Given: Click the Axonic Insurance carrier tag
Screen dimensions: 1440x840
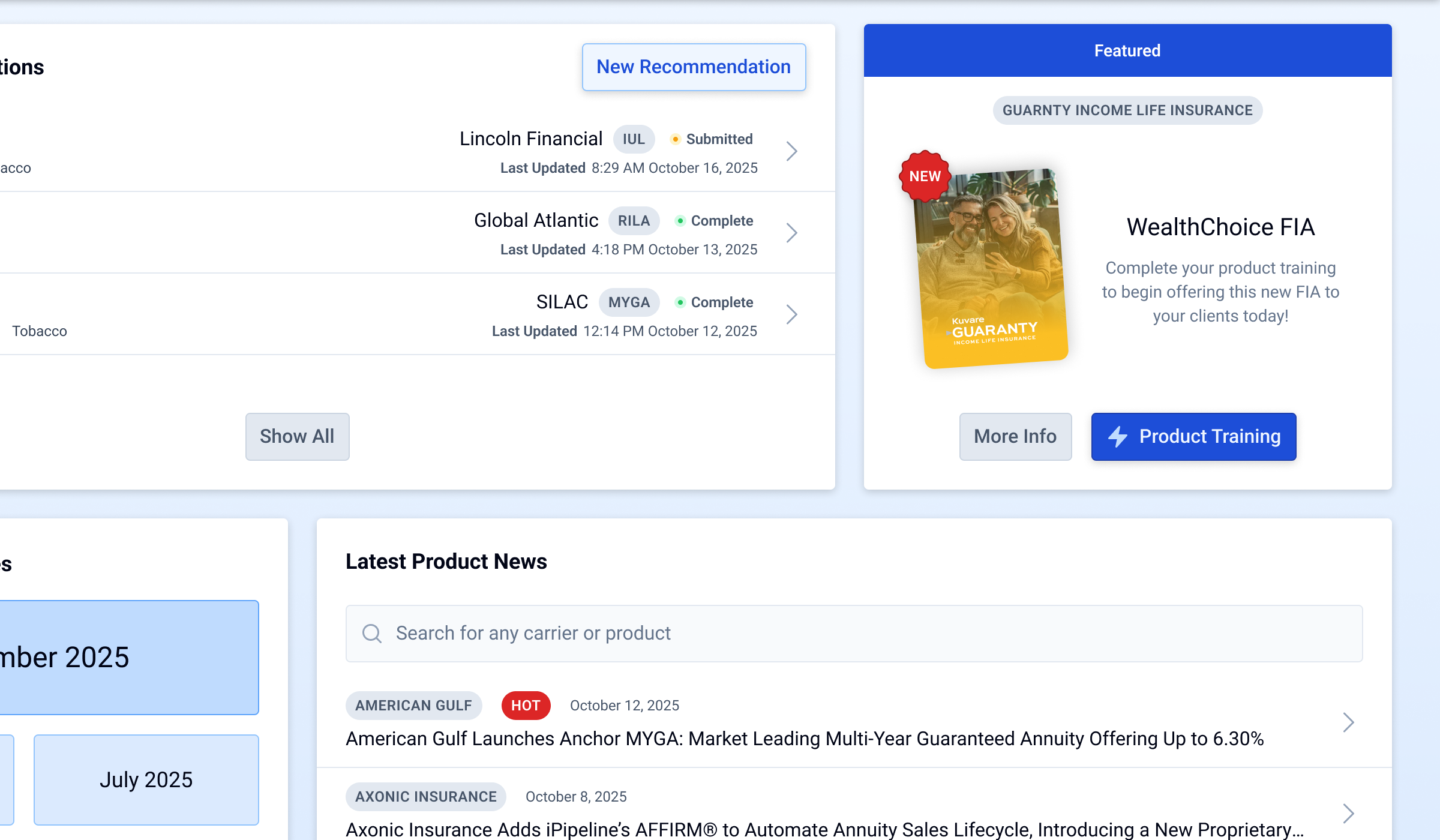Looking at the screenshot, I should 425,797.
